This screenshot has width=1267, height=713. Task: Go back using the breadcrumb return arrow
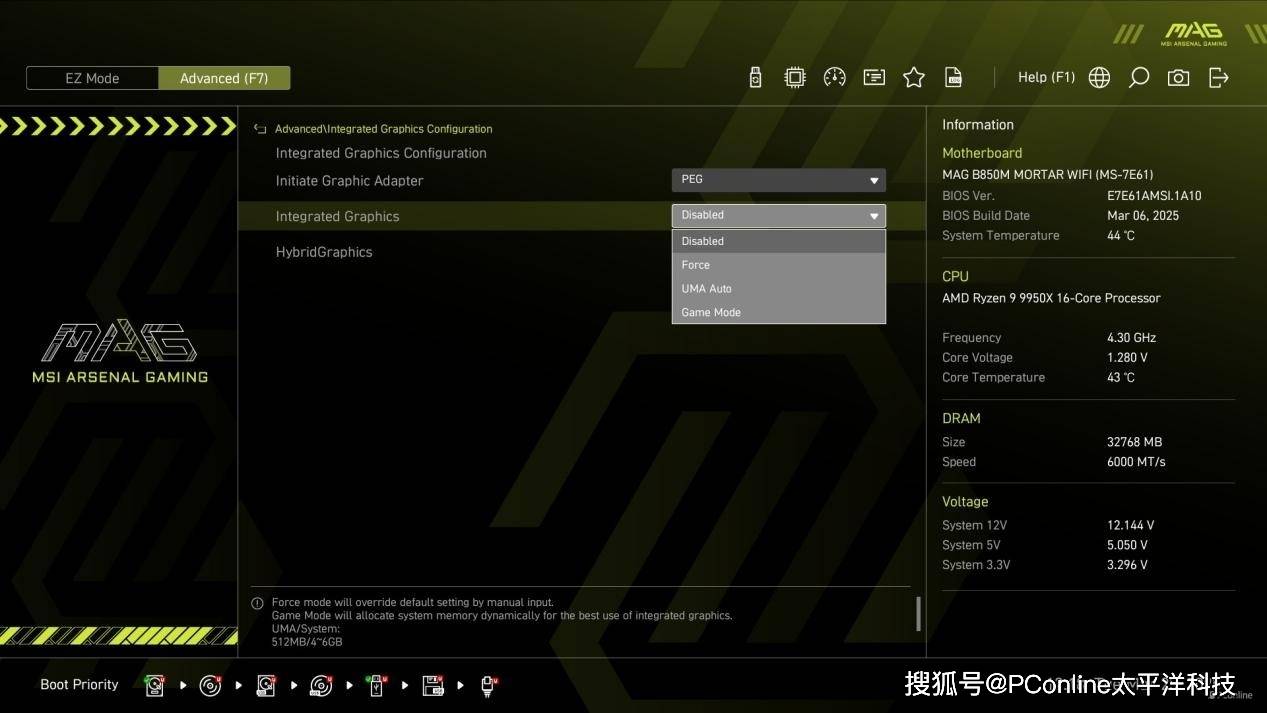pos(260,129)
